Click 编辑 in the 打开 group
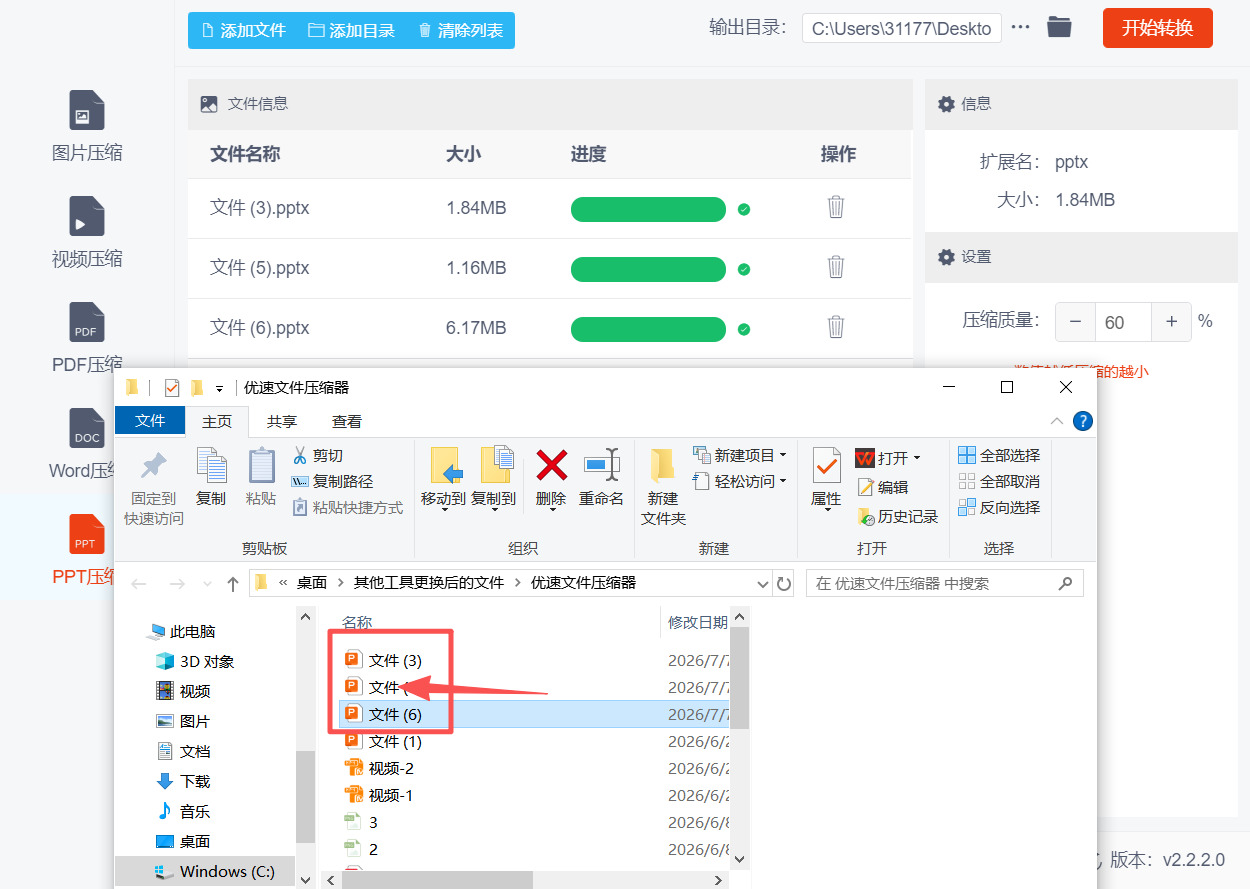1250x889 pixels. click(883, 487)
